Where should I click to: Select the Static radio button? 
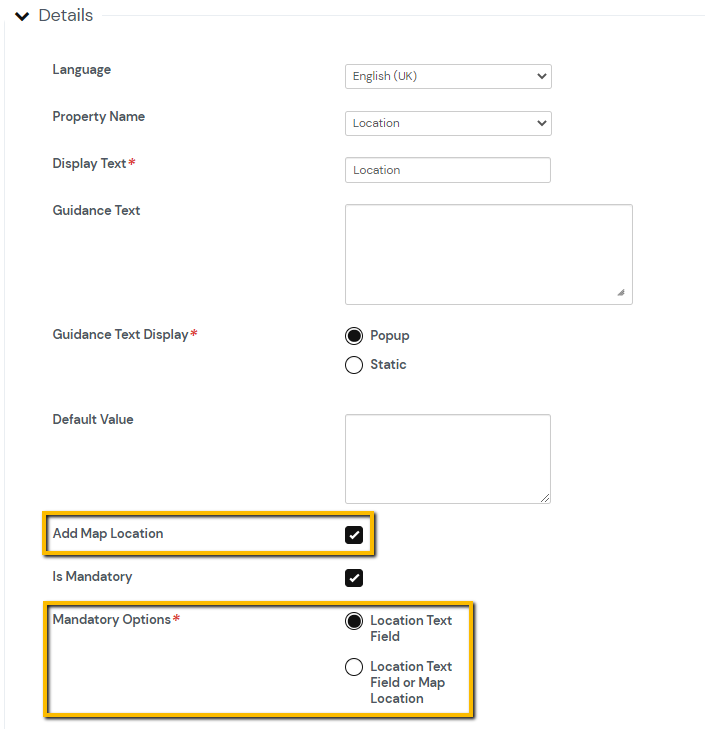click(354, 365)
